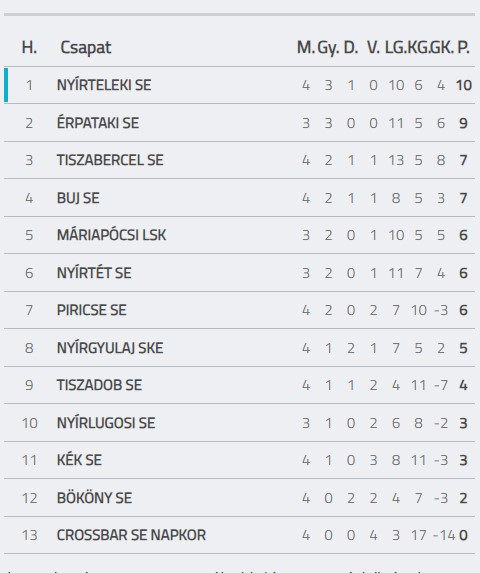Viewport: 480px width, 573px height.
Task: Click NYÍRTÉT SE team name
Action: (x=94, y=273)
